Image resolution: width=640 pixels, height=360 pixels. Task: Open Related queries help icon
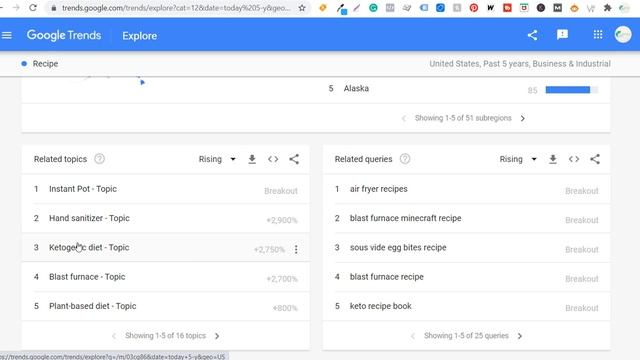pos(404,159)
